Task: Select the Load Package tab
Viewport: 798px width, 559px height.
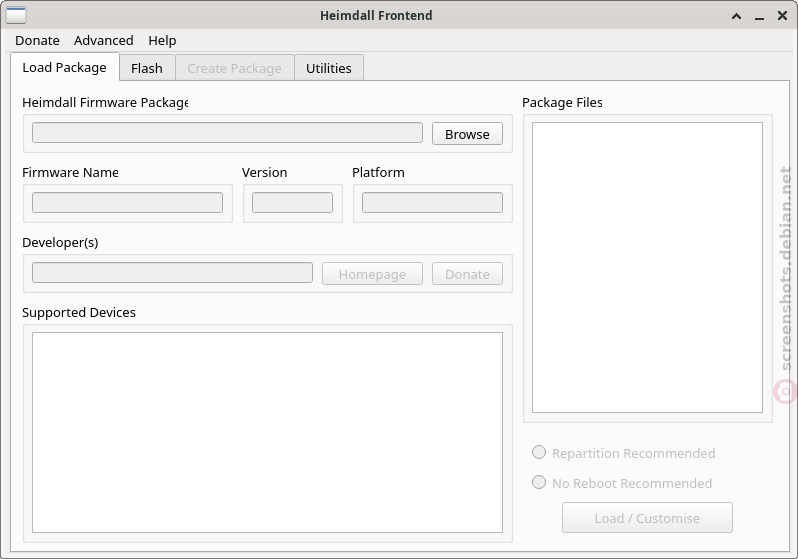Action: [65, 67]
